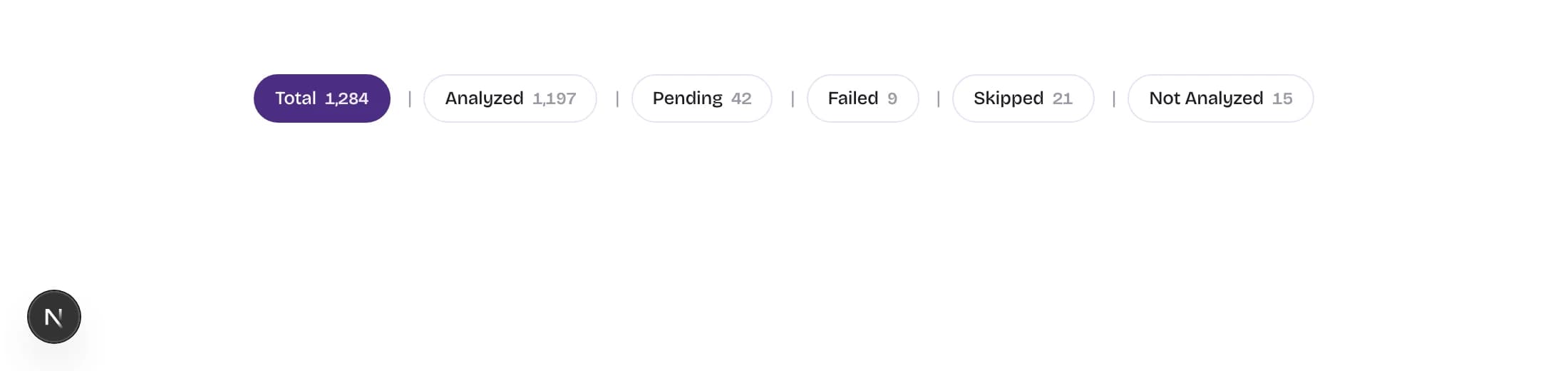
Task: Click divider between Pending and Failed
Action: point(793,98)
